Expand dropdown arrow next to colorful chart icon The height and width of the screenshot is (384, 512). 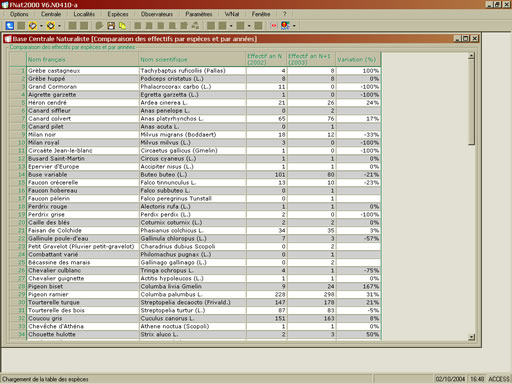(x=294, y=26)
